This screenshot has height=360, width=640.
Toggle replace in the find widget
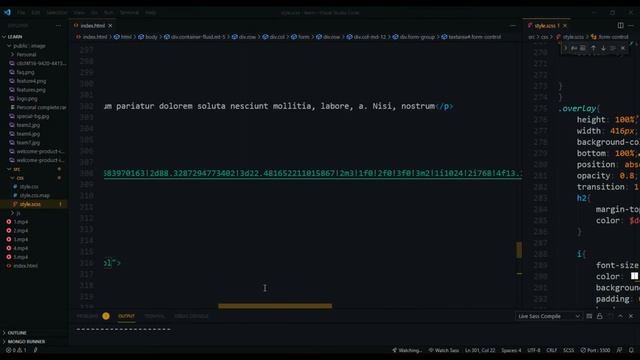coord(565,48)
